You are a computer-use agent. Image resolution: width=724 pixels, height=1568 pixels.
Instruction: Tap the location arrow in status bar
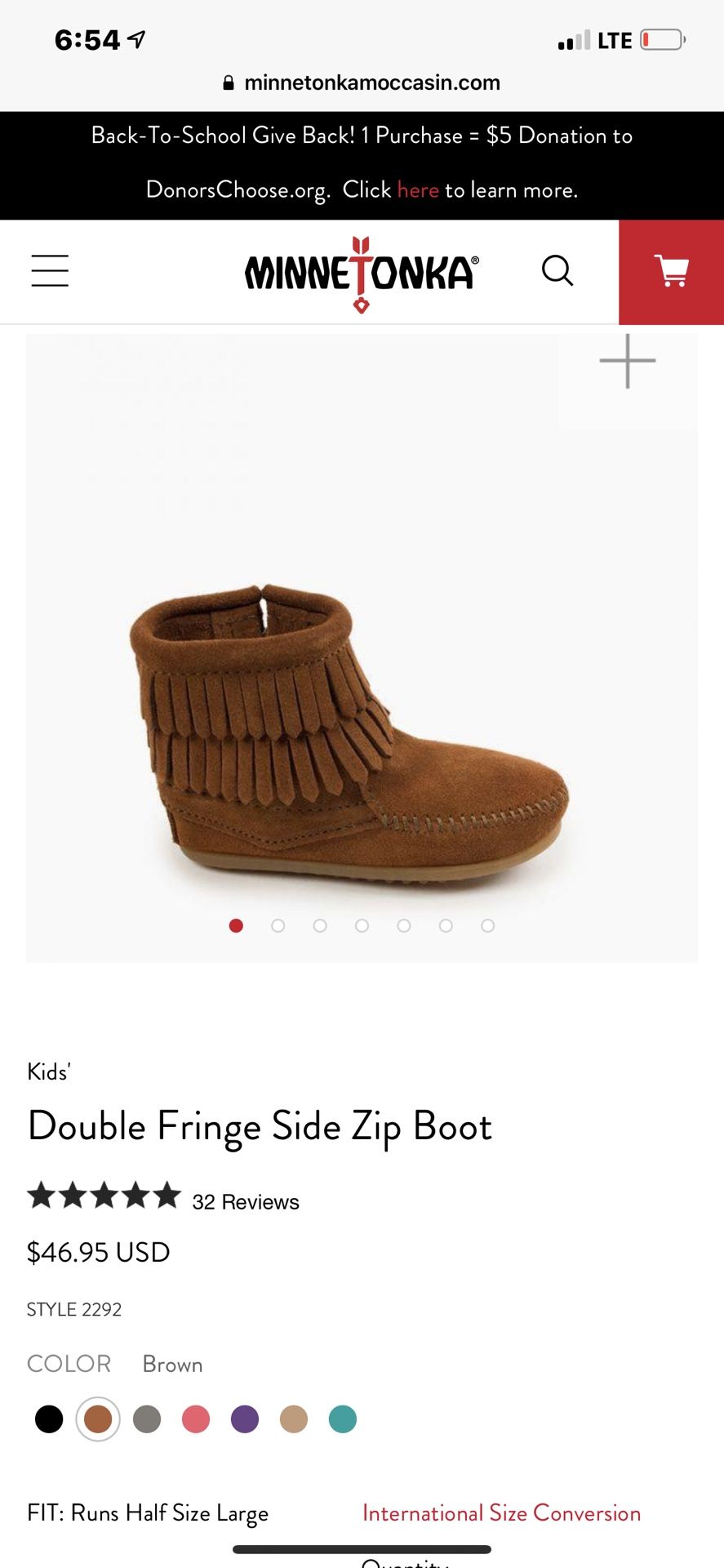point(136,39)
